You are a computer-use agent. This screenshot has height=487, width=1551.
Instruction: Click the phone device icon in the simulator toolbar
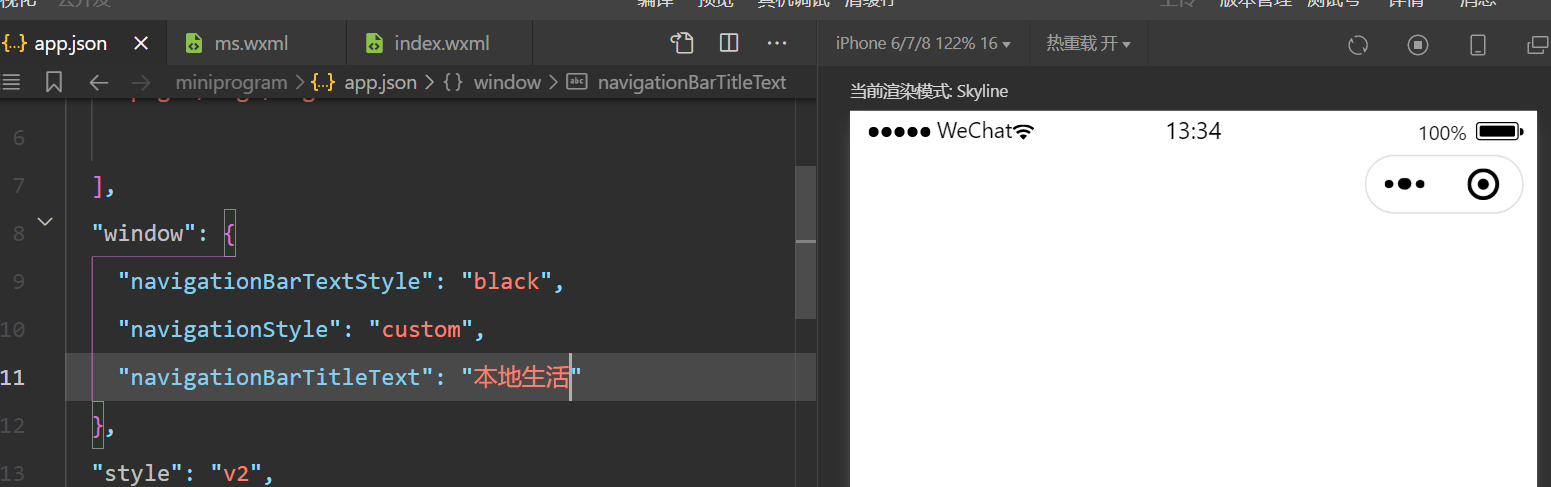pos(1478,44)
